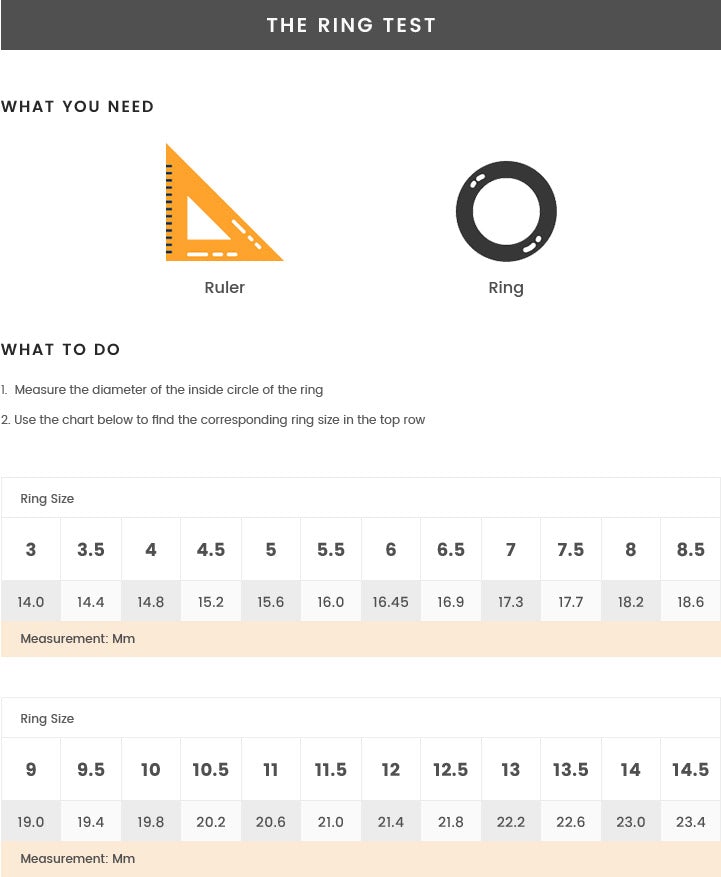The height and width of the screenshot is (877, 721).
Task: Select ring size 9 cell
Action: tap(31, 769)
